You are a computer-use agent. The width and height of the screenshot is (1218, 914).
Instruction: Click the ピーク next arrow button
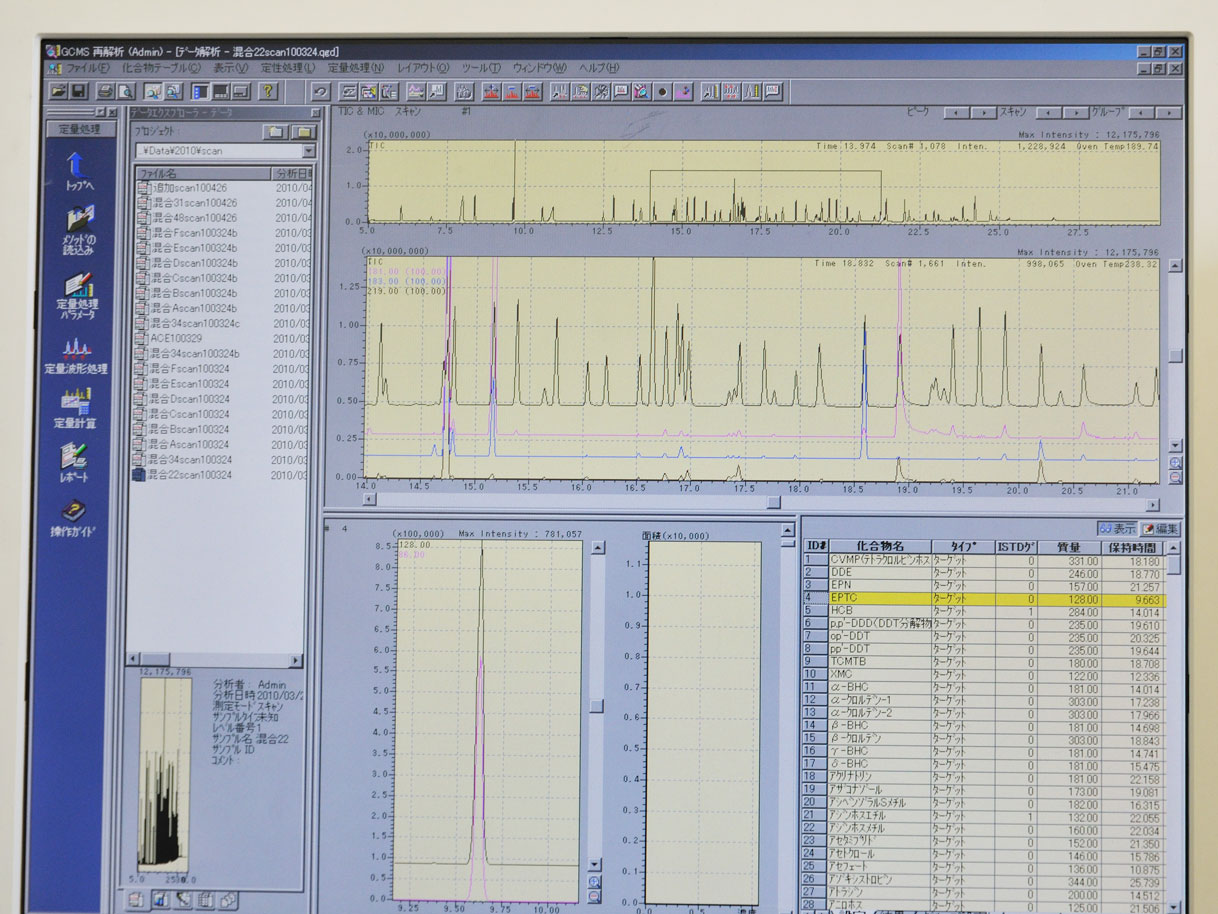click(982, 113)
